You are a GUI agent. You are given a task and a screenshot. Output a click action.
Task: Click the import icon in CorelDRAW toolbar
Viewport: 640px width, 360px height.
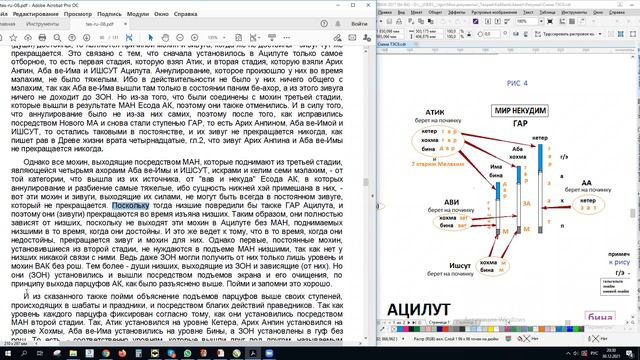click(x=488, y=21)
